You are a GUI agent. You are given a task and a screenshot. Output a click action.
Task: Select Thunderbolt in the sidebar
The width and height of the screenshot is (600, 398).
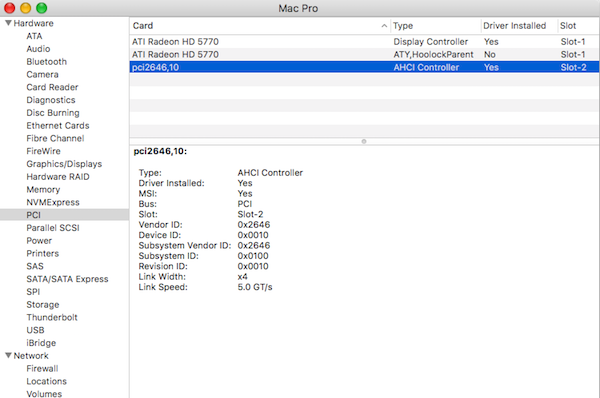[x=52, y=317]
